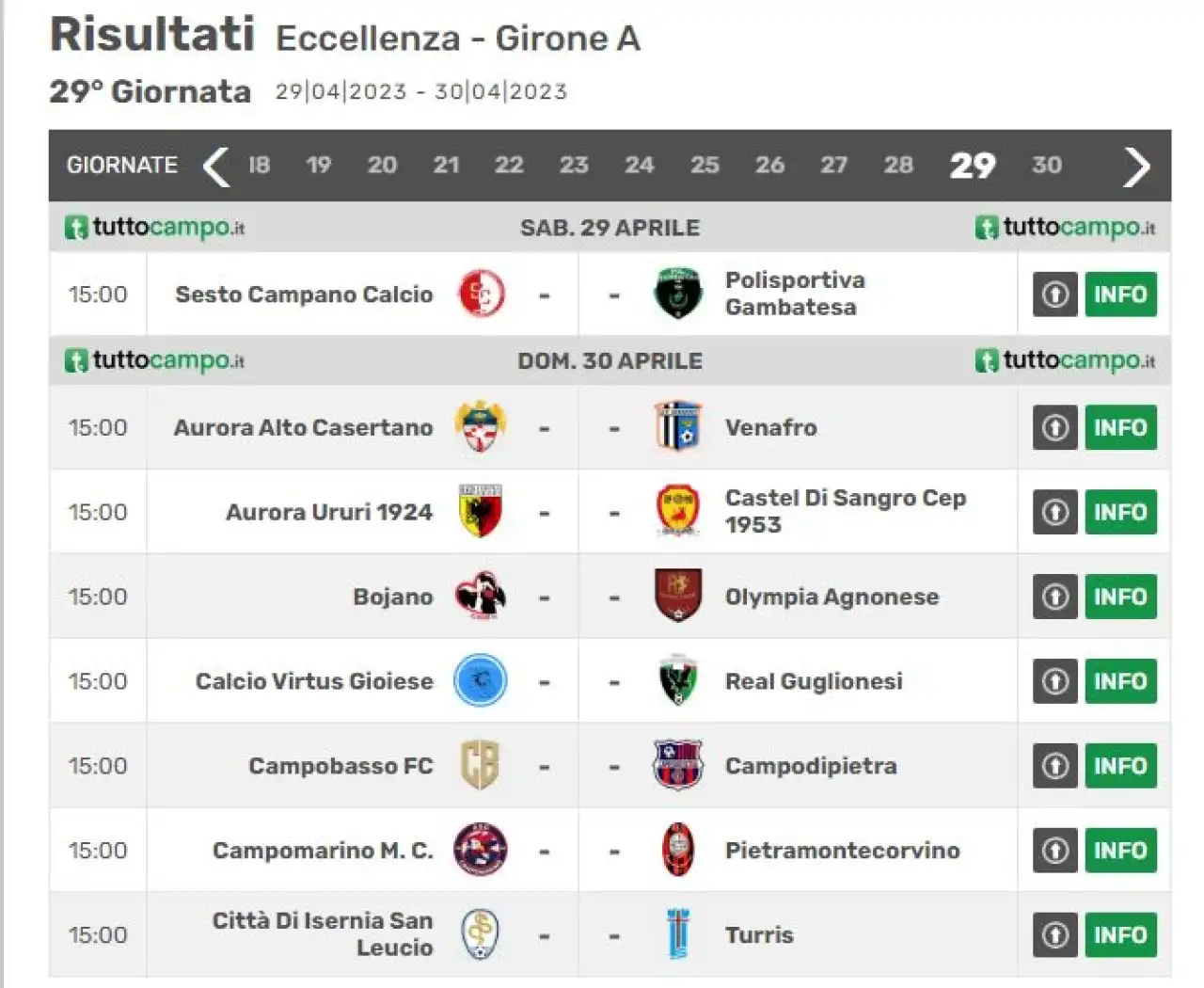Jump to giornata 24
The width and height of the screenshot is (1204, 988).
(x=640, y=166)
